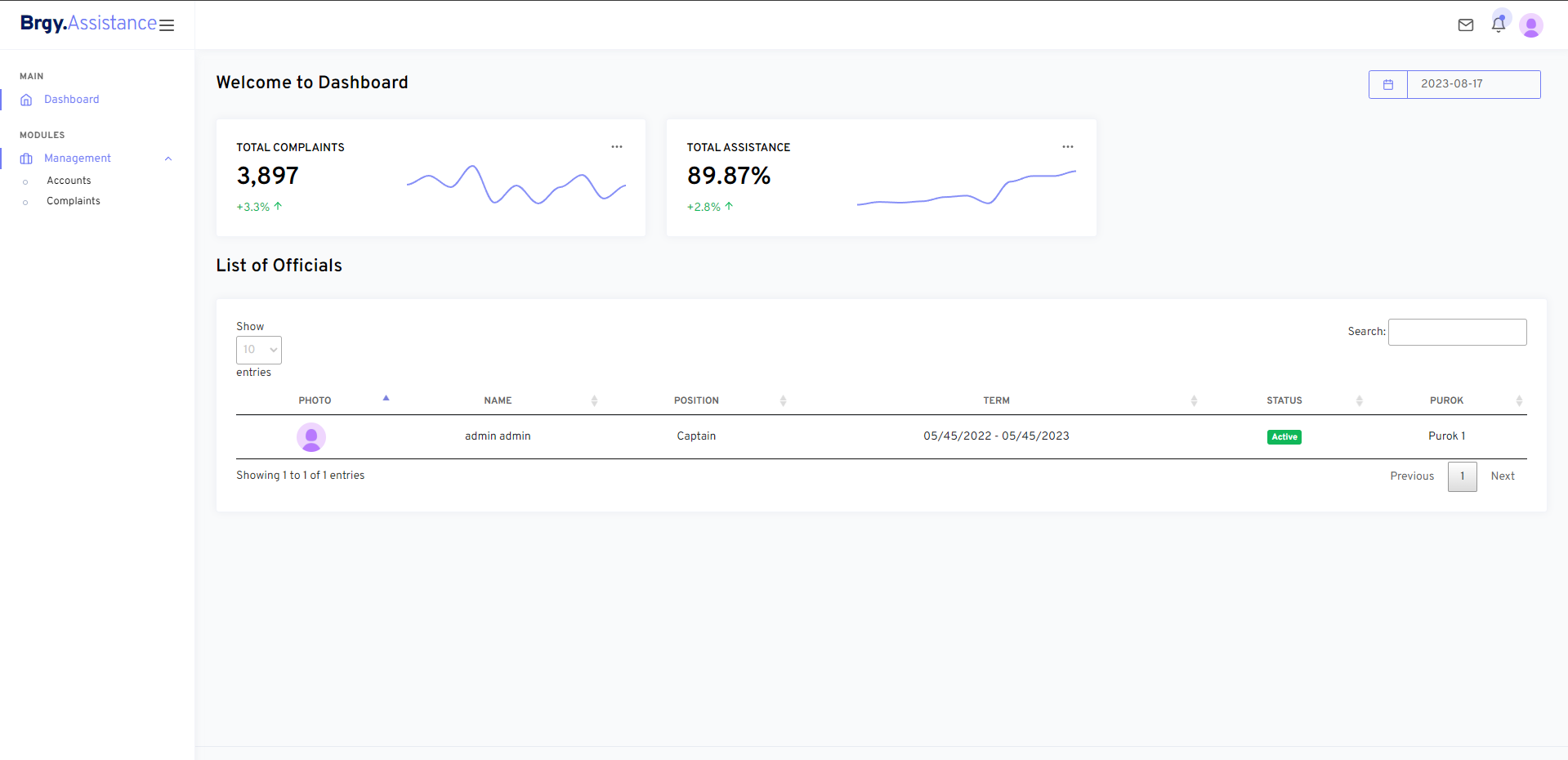Click the Dashboard home icon
The height and width of the screenshot is (760, 1568).
coord(26,100)
